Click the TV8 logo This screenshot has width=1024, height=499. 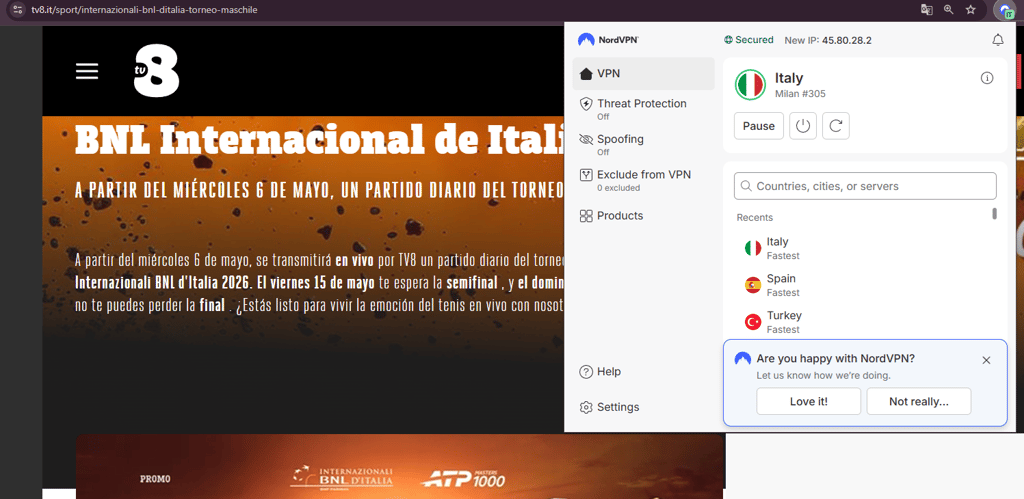pyautogui.click(x=157, y=71)
